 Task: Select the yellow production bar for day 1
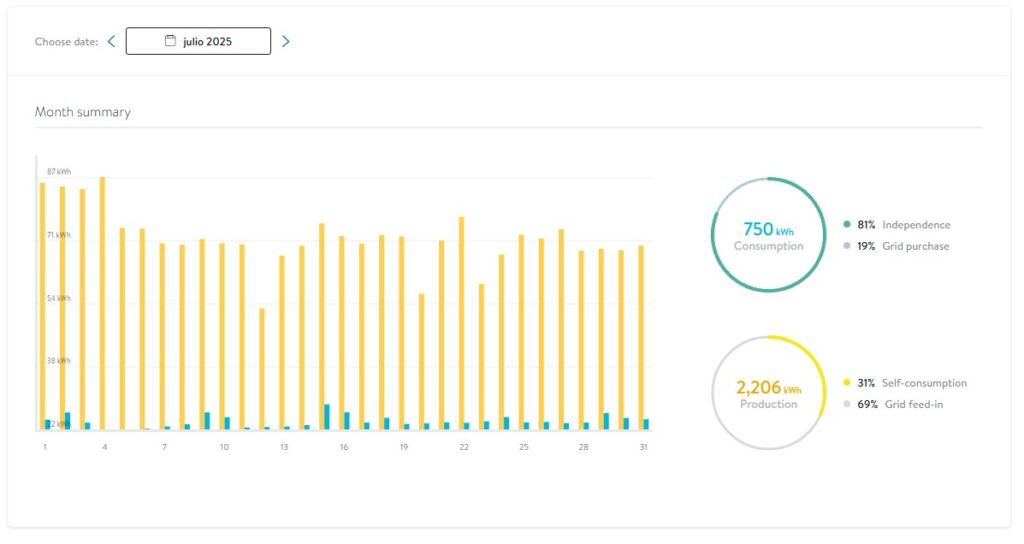pyautogui.click(x=42, y=300)
